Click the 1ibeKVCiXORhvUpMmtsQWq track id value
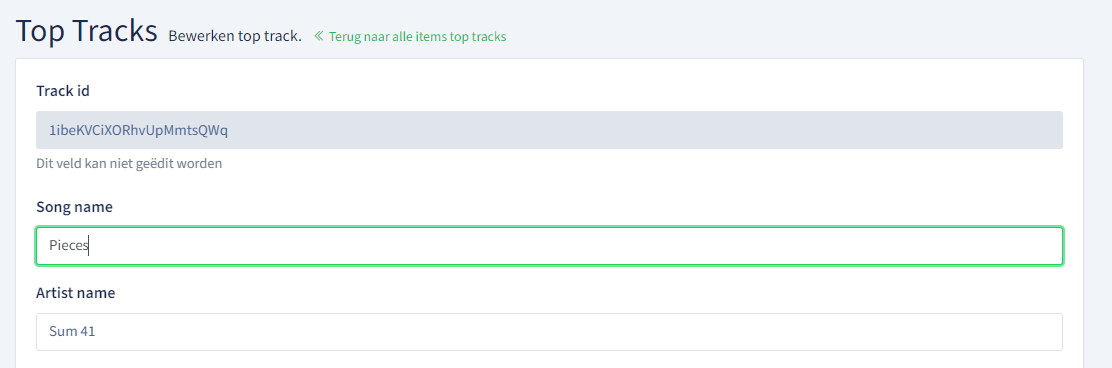 [138, 130]
